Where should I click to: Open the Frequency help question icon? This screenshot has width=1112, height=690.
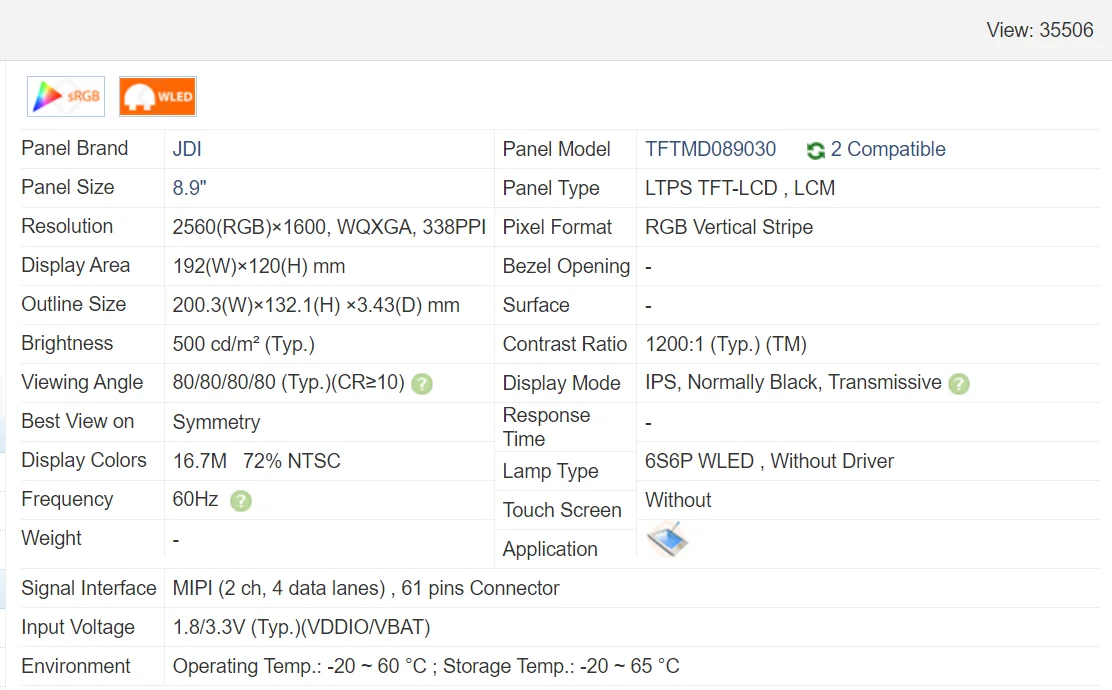point(241,501)
